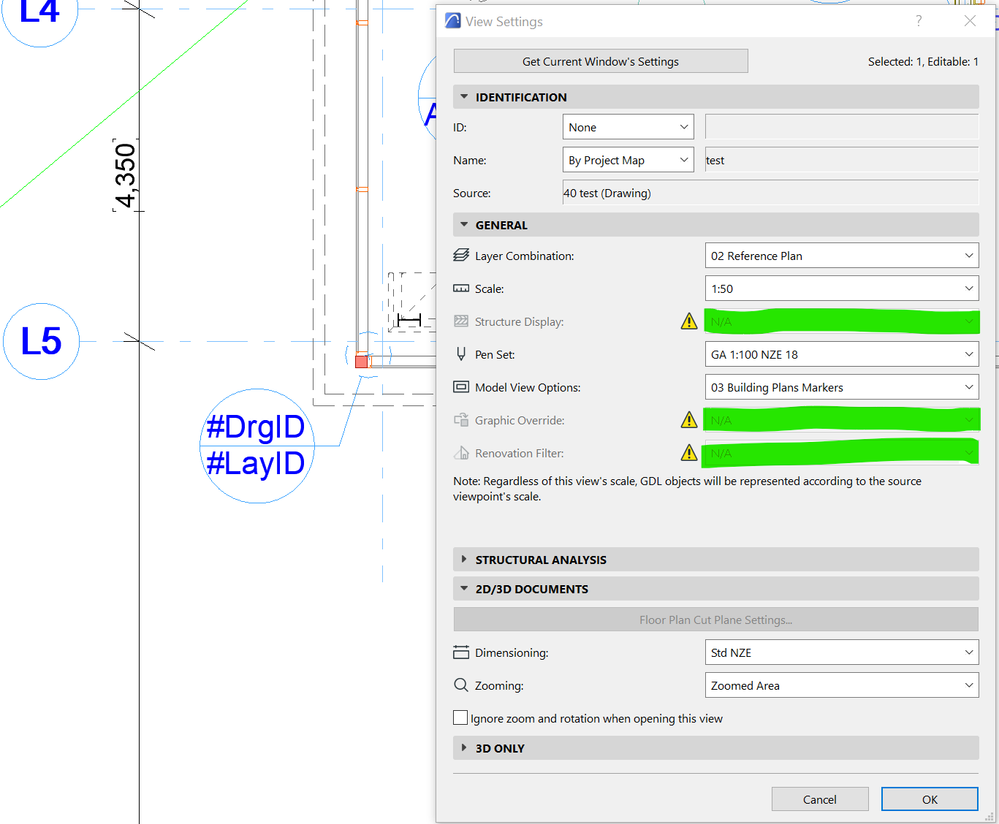Screen dimensions: 999x824
Task: Enable Ignore zoom and rotation when opening this view
Action: [x=460, y=717]
